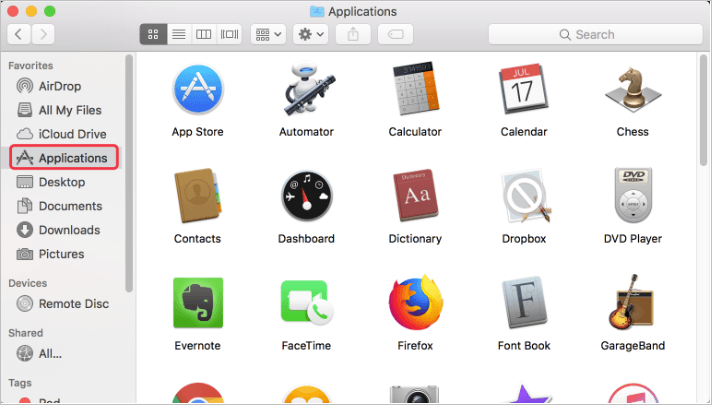Select the Chess knight icon

pos(633,90)
